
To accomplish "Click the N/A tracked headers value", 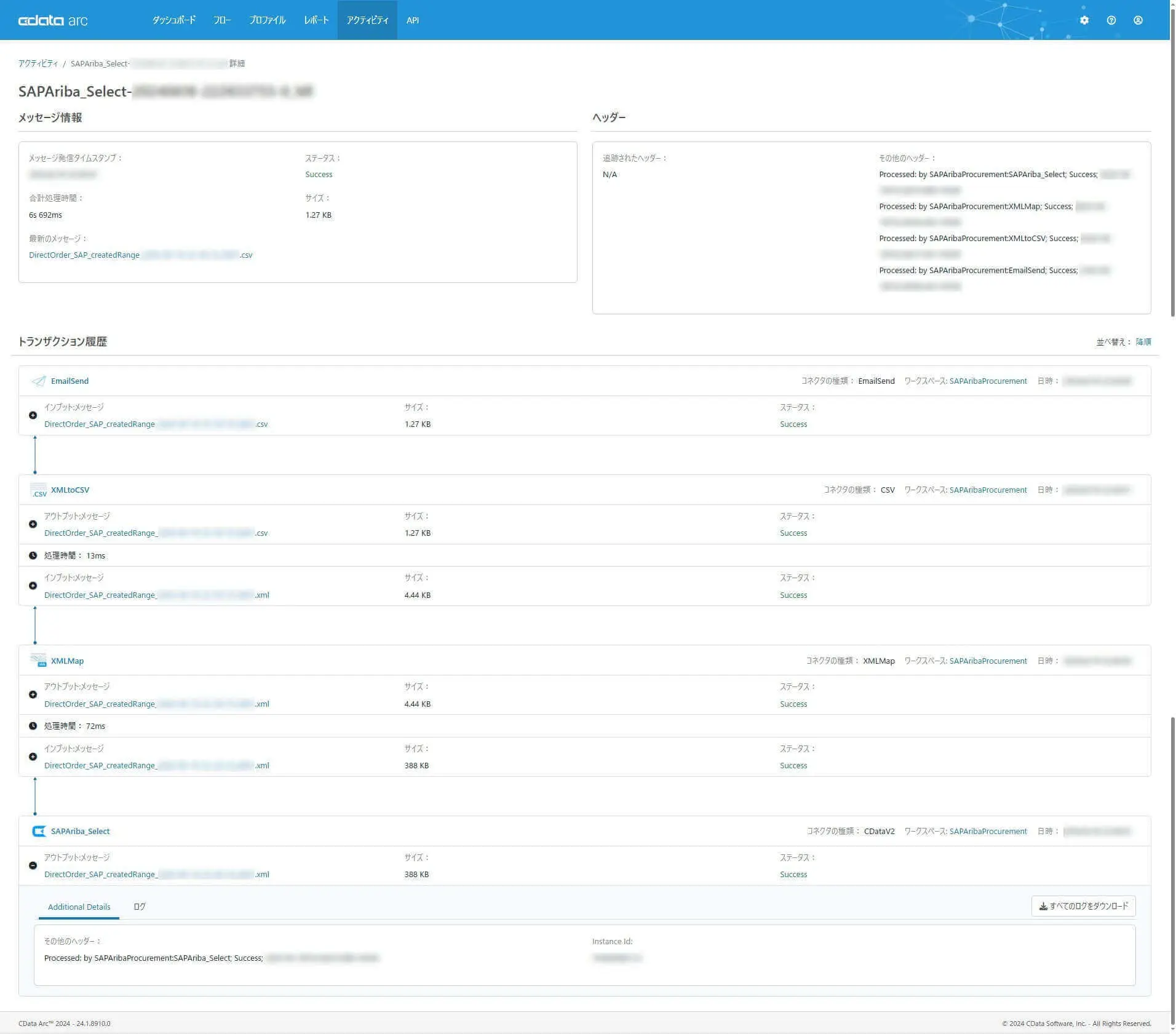I will coord(610,175).
